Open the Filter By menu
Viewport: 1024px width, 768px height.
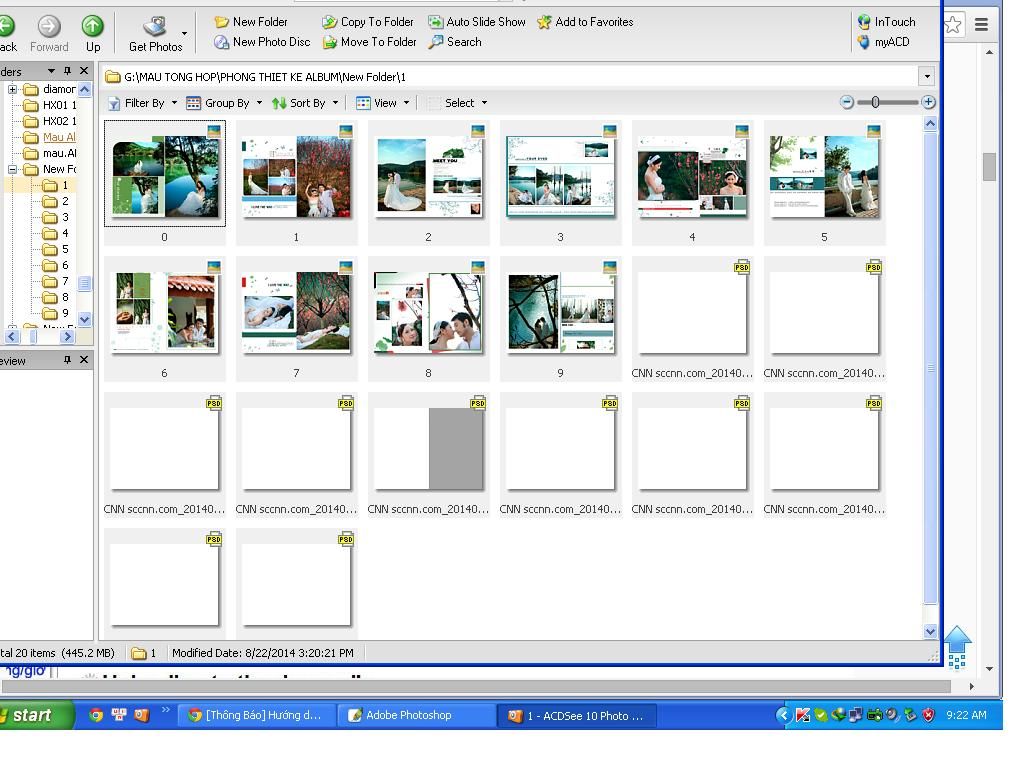point(142,103)
